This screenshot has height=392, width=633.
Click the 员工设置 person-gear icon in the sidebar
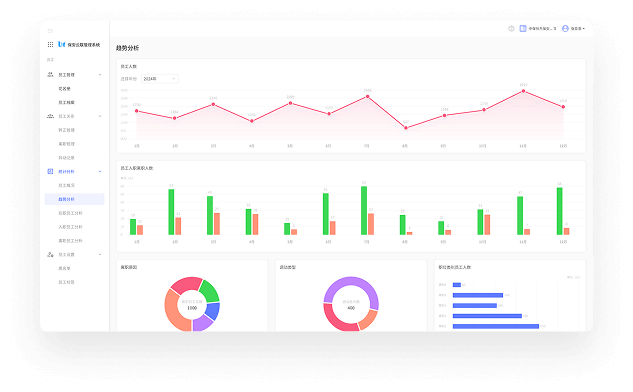click(50, 255)
